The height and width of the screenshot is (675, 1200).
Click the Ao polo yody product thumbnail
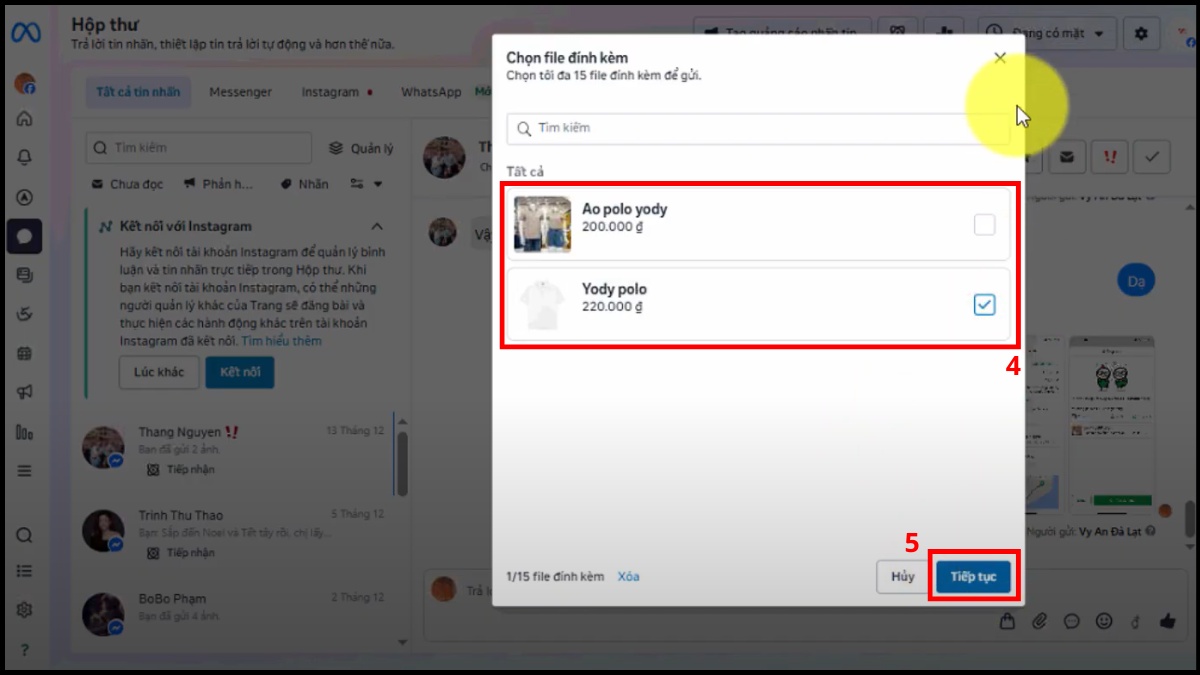[543, 224]
